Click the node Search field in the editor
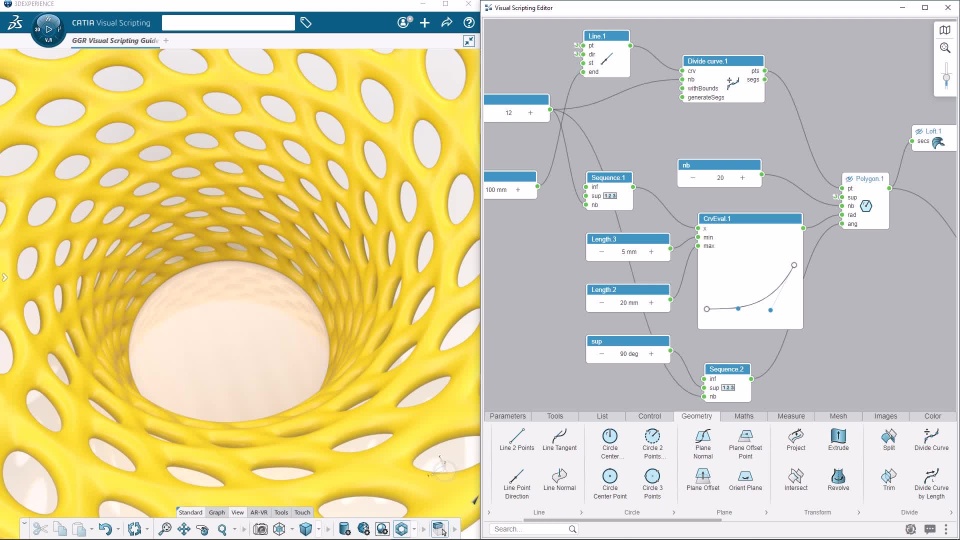The image size is (960, 540). click(x=534, y=529)
